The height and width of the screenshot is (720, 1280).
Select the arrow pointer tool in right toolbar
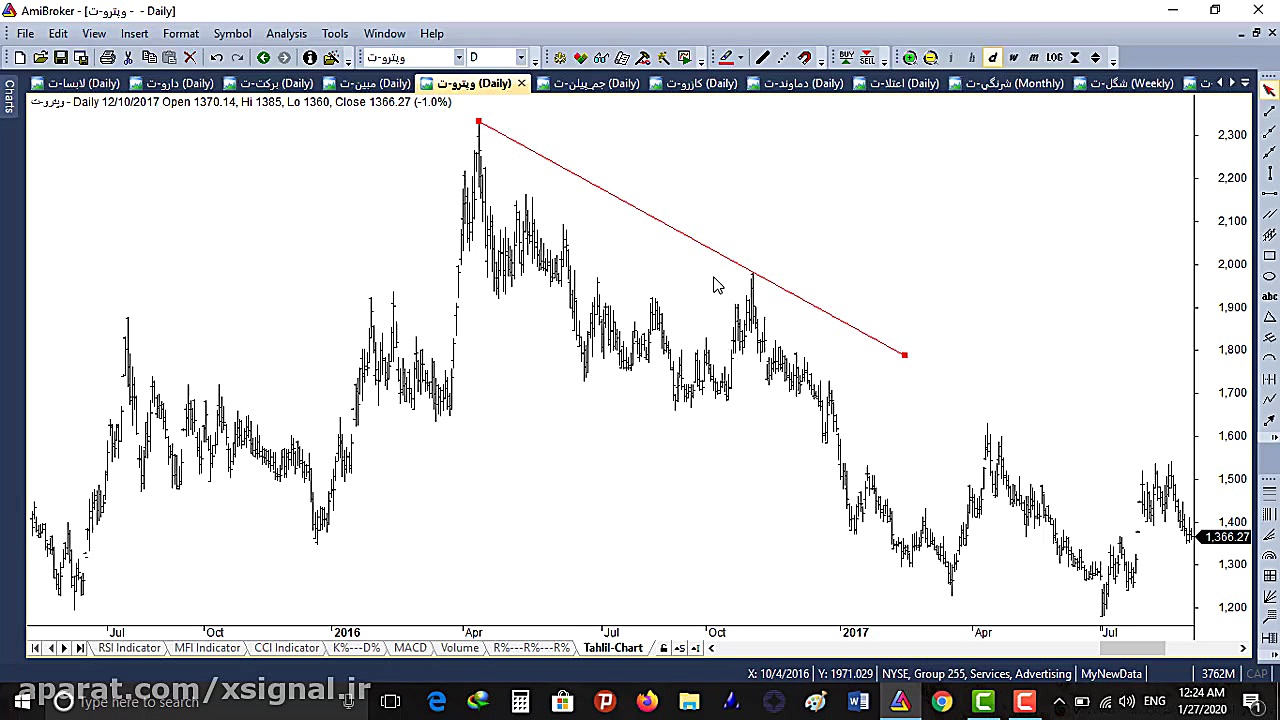pyautogui.click(x=1269, y=91)
